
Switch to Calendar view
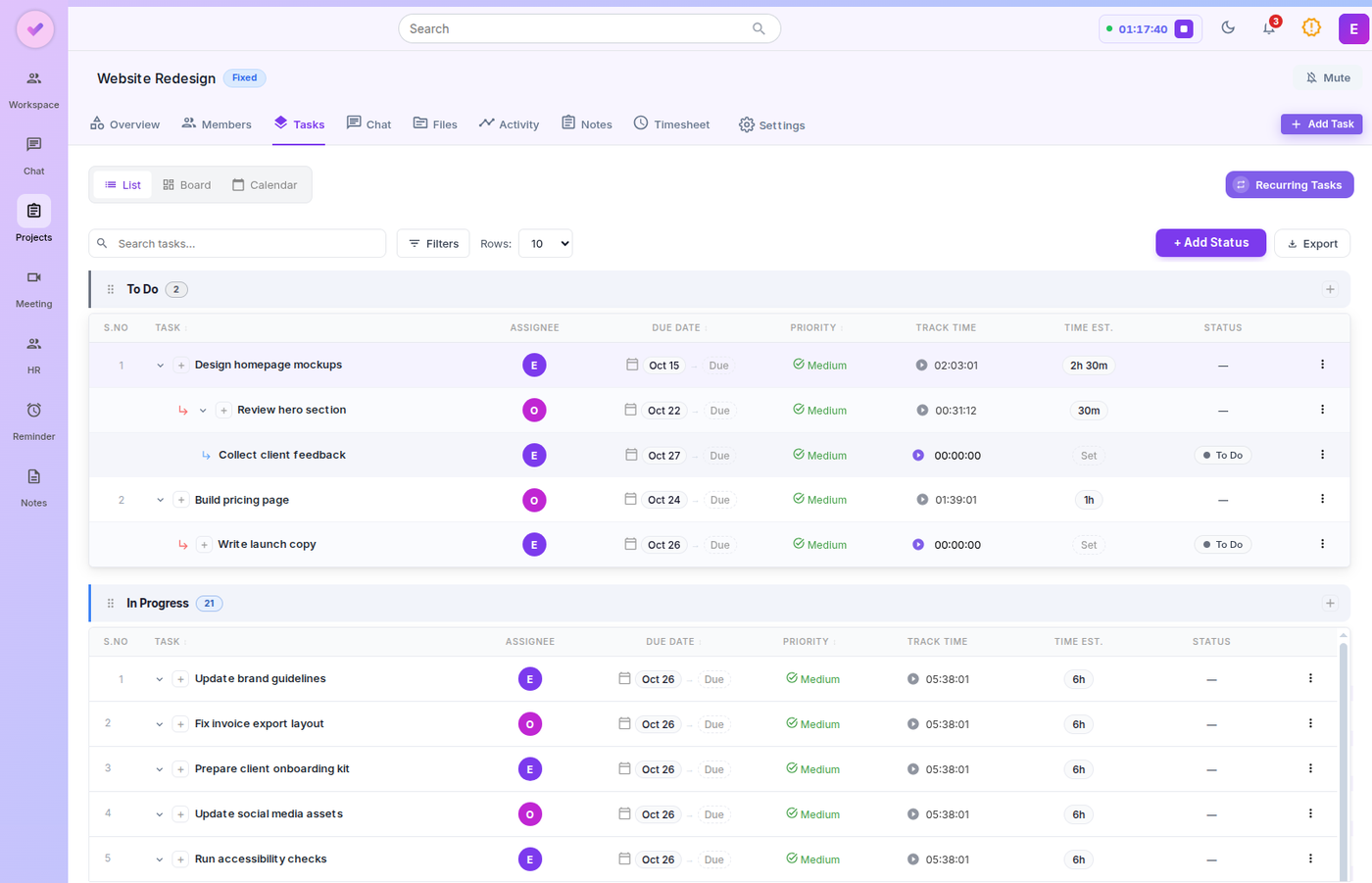click(265, 185)
